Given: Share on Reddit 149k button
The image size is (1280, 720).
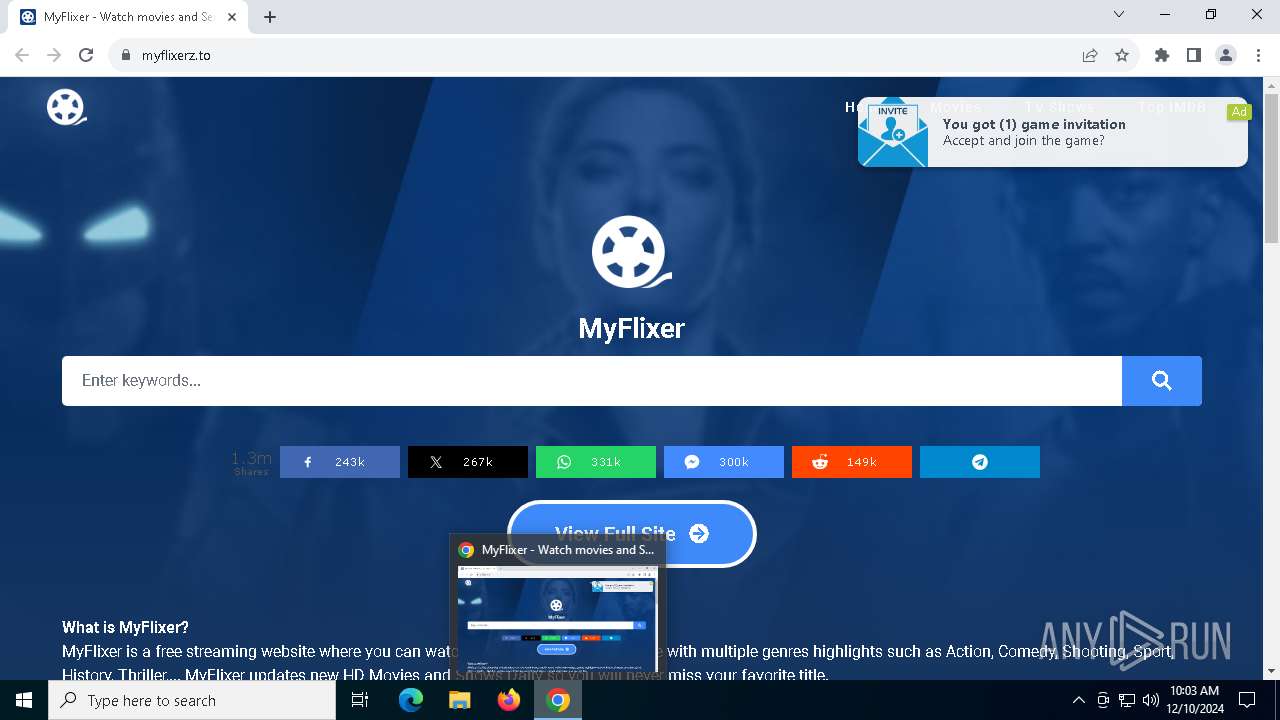Looking at the screenshot, I should click(x=852, y=462).
